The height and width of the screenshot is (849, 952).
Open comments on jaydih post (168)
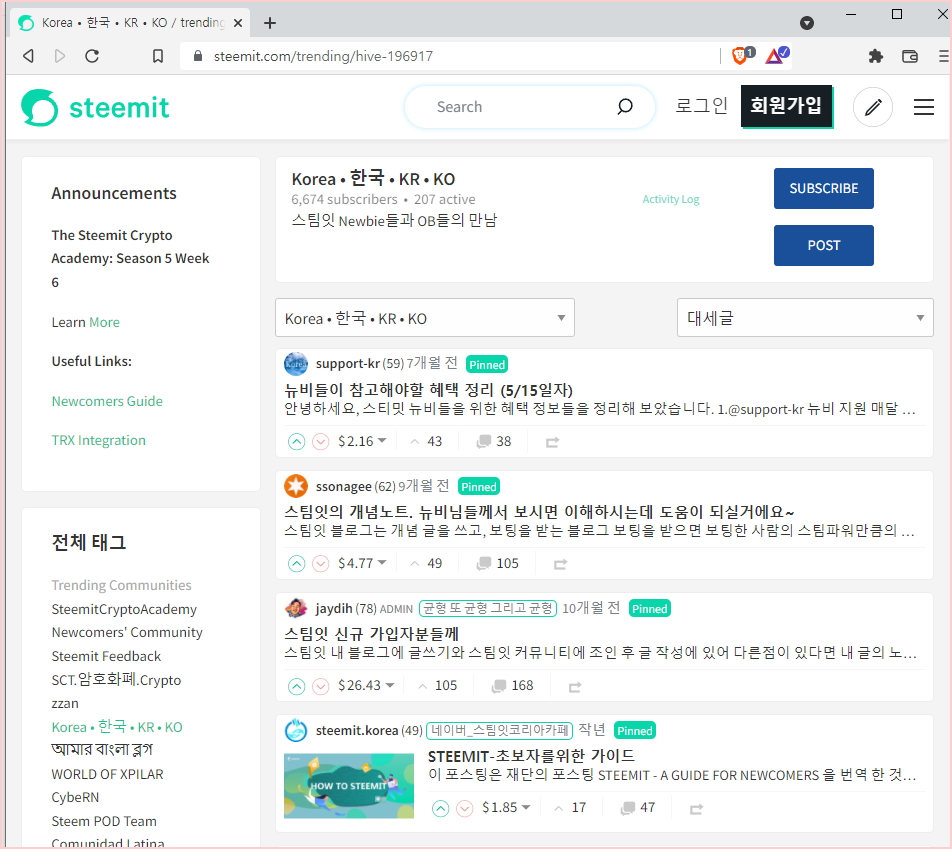(512, 686)
